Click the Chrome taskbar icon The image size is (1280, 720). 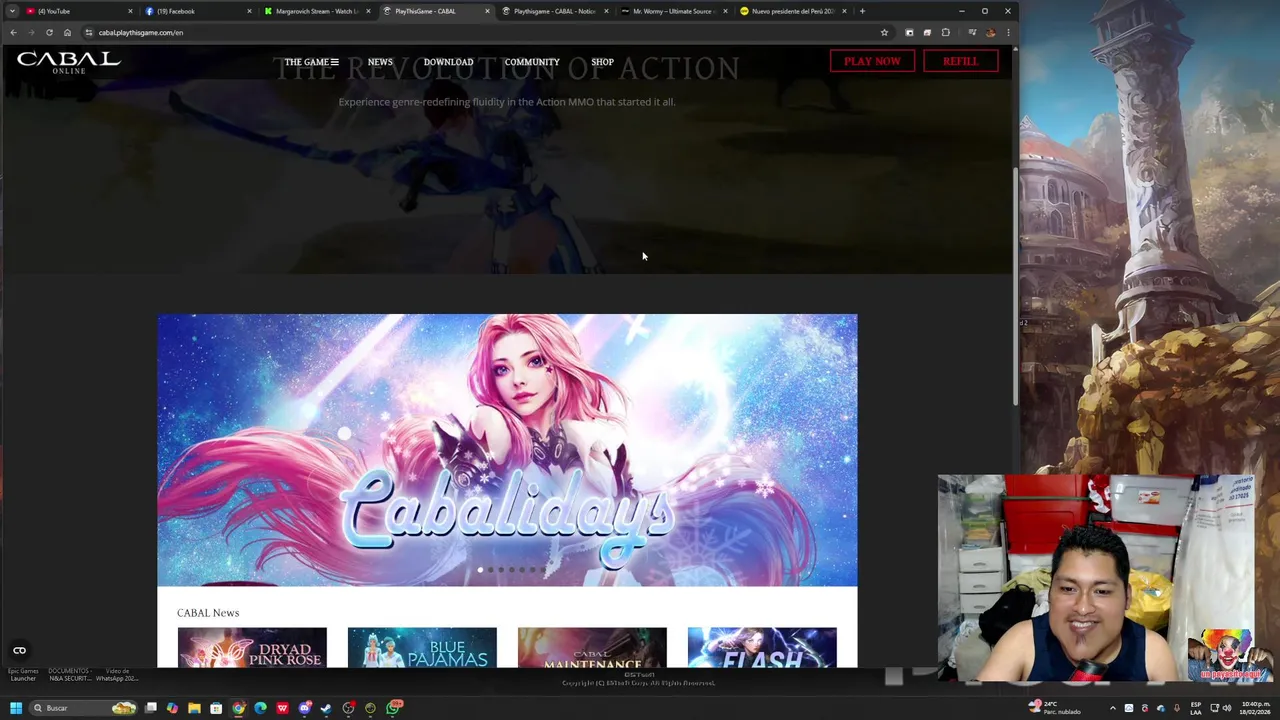click(x=238, y=708)
